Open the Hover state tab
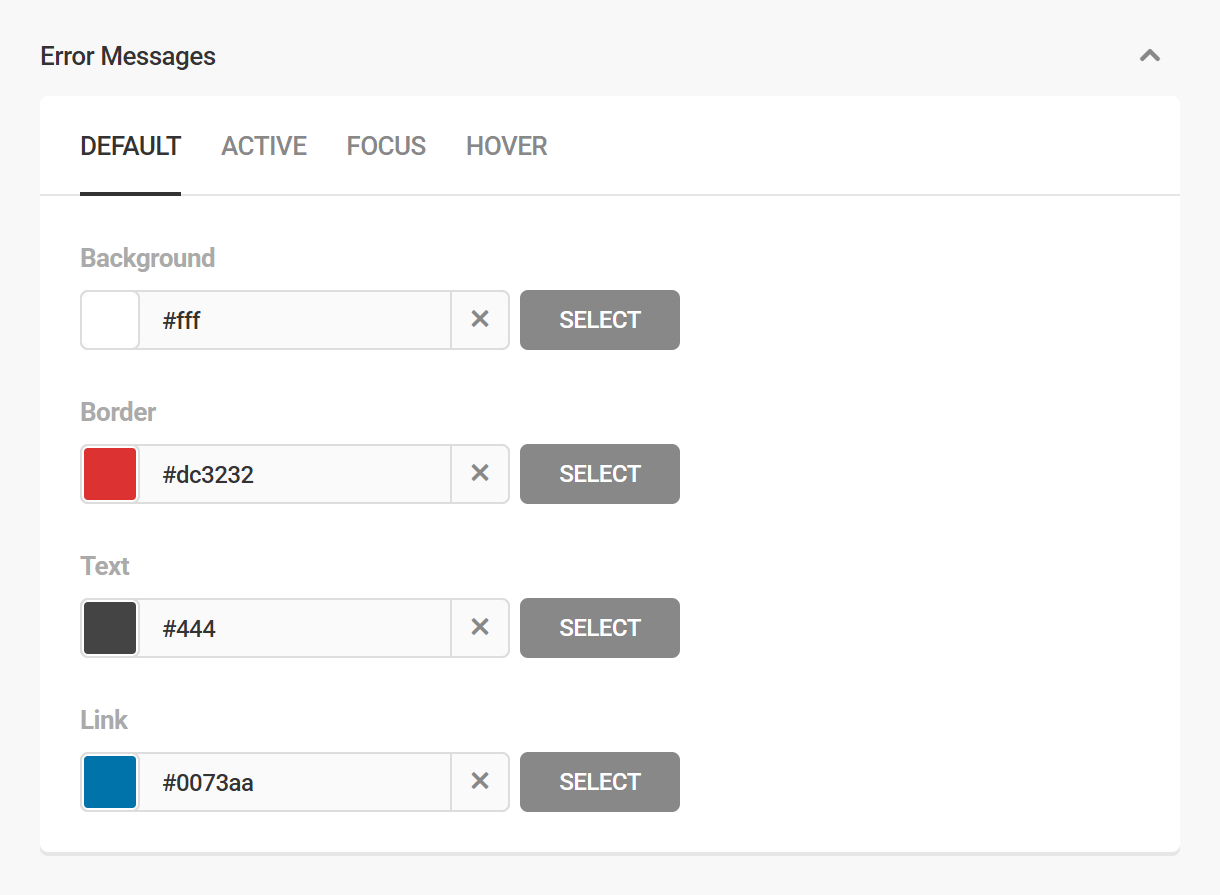The image size is (1220, 895). (506, 146)
